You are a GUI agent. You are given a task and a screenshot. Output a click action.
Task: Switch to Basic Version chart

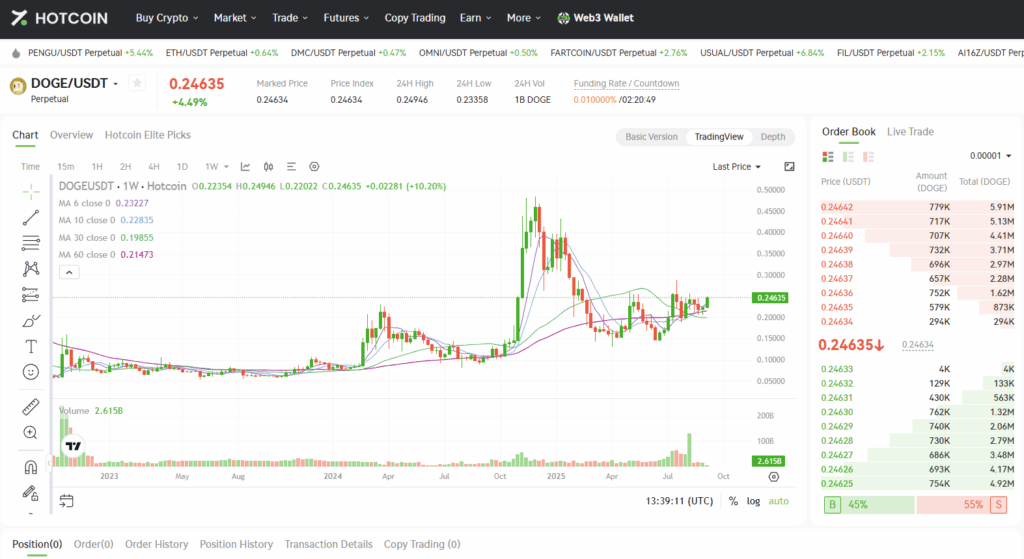click(x=651, y=136)
